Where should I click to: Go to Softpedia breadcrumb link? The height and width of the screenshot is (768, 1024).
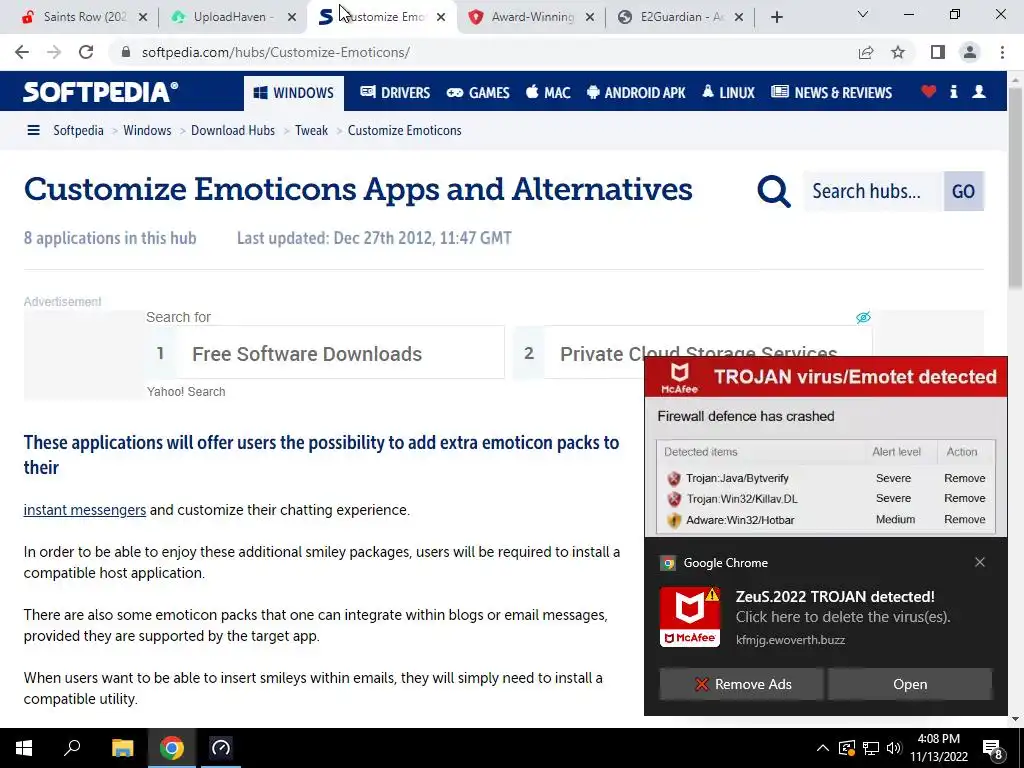[78, 130]
